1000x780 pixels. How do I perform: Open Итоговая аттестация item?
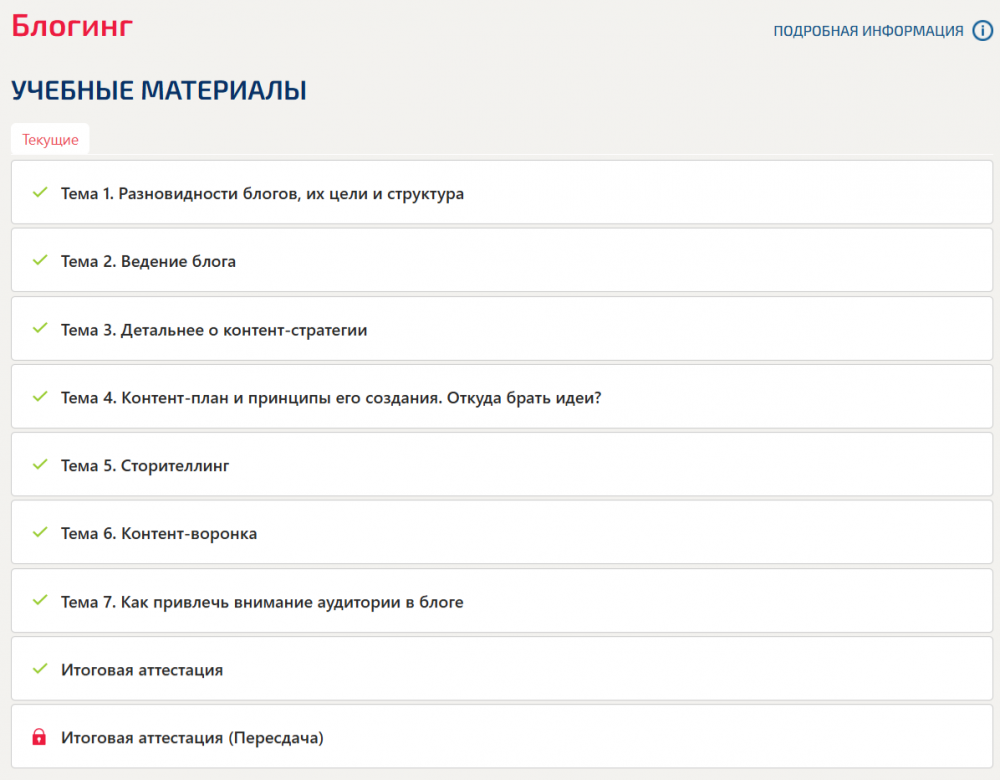click(502, 669)
